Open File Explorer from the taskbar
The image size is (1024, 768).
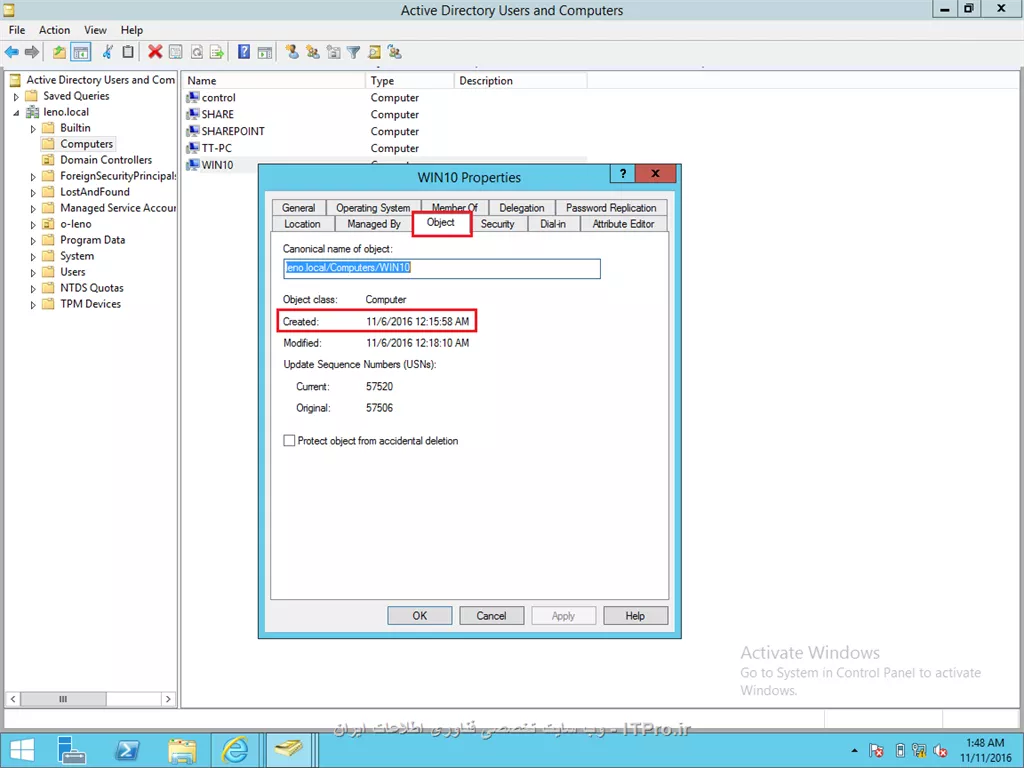[182, 750]
